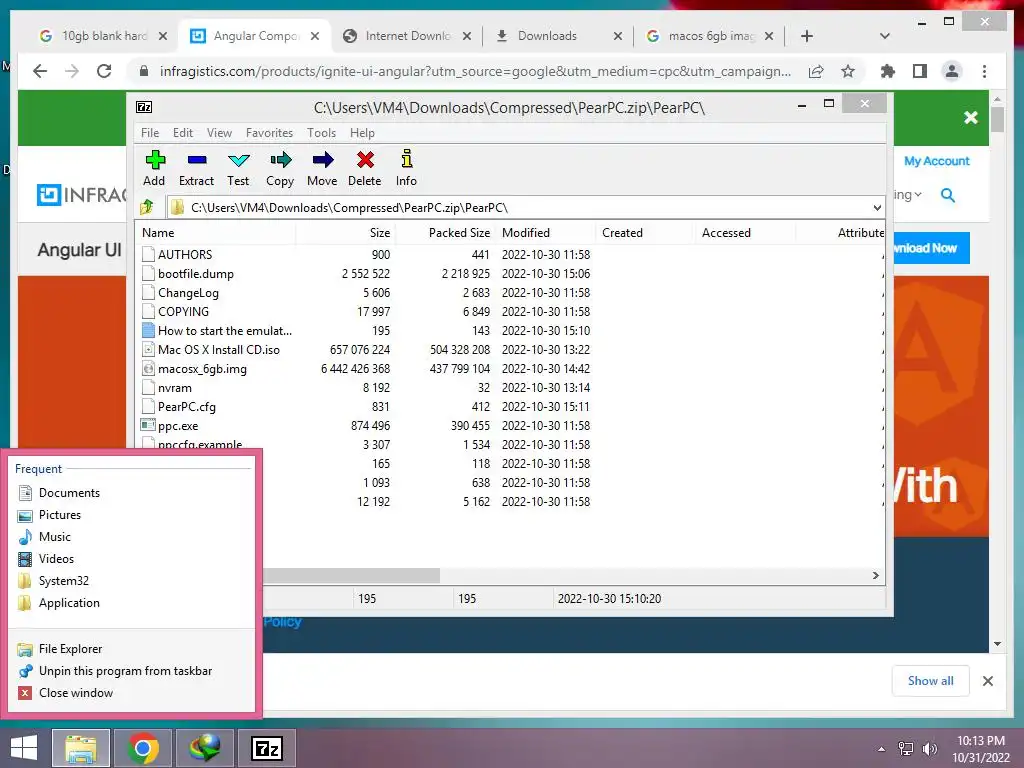Open System32 from the jump list

(x=131, y=581)
